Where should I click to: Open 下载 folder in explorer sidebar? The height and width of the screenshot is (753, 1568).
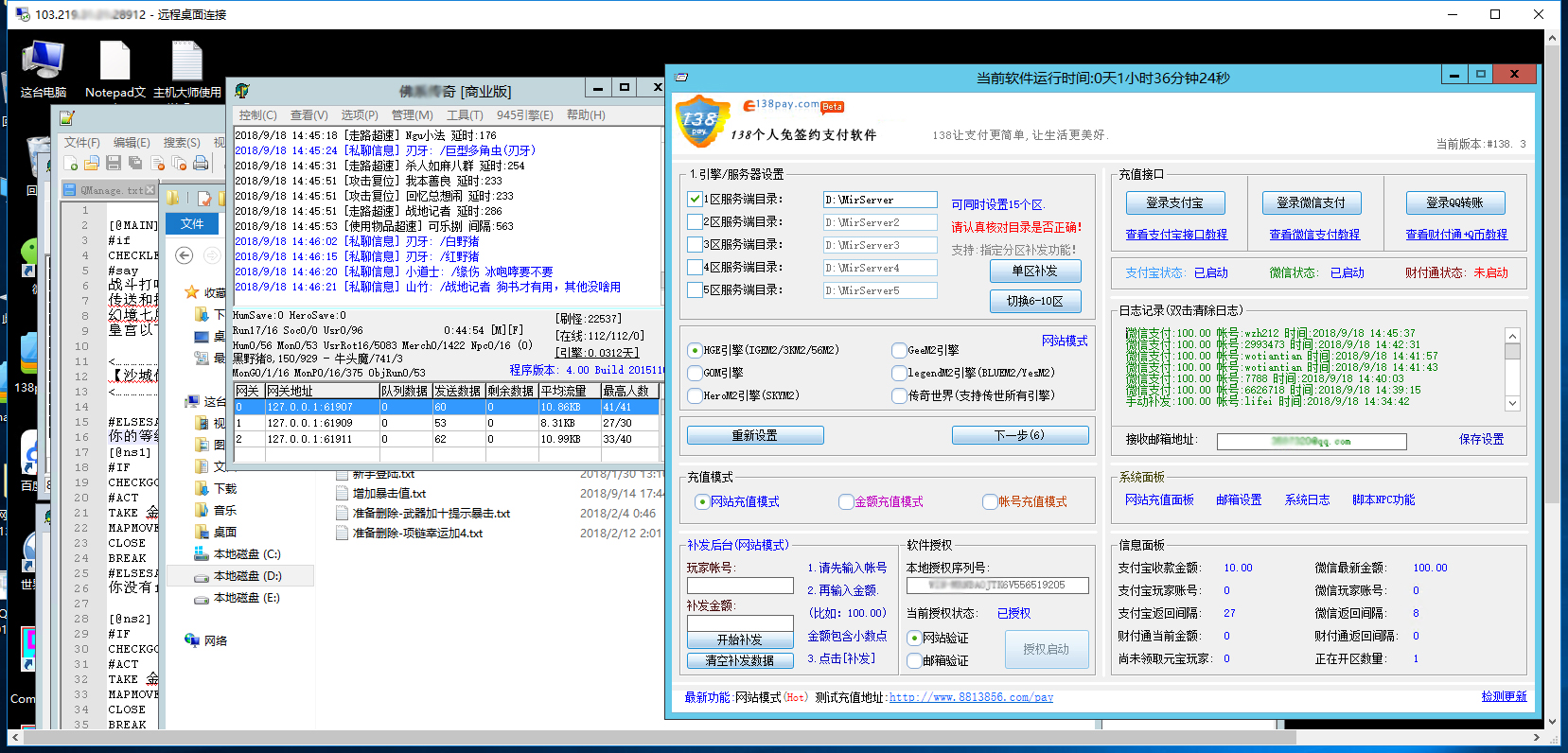click(x=215, y=489)
